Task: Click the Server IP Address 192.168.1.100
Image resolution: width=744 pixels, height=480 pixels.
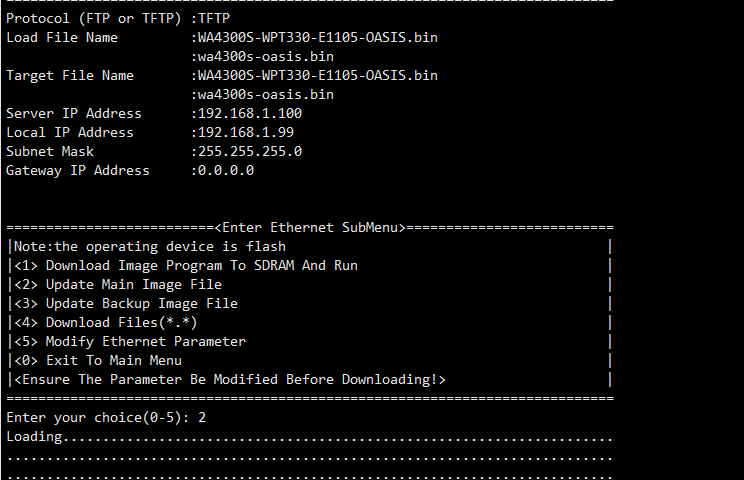Action: 250,113
